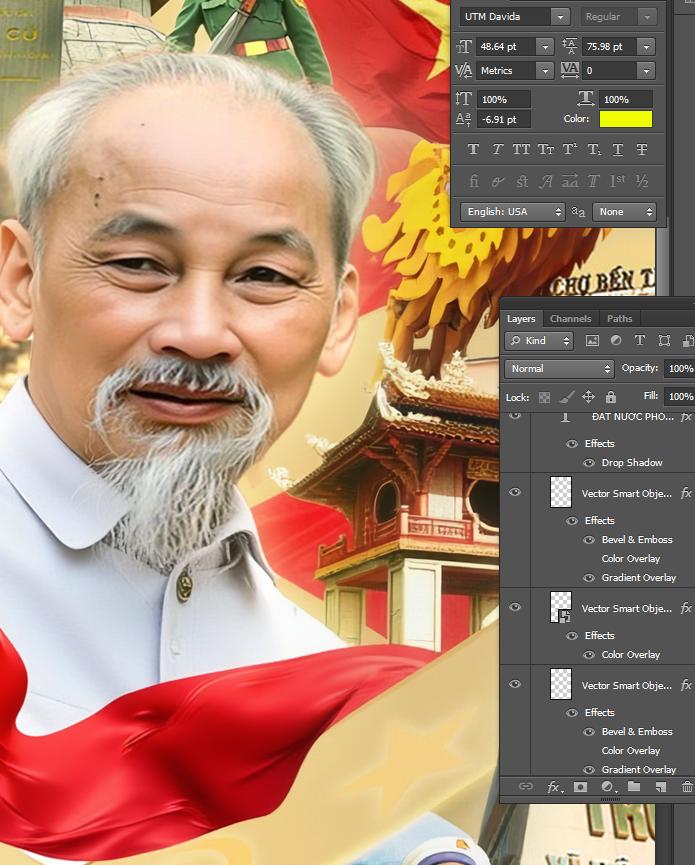This screenshot has height=865, width=695.
Task: Create a new group with folder icon
Action: pyautogui.click(x=634, y=787)
